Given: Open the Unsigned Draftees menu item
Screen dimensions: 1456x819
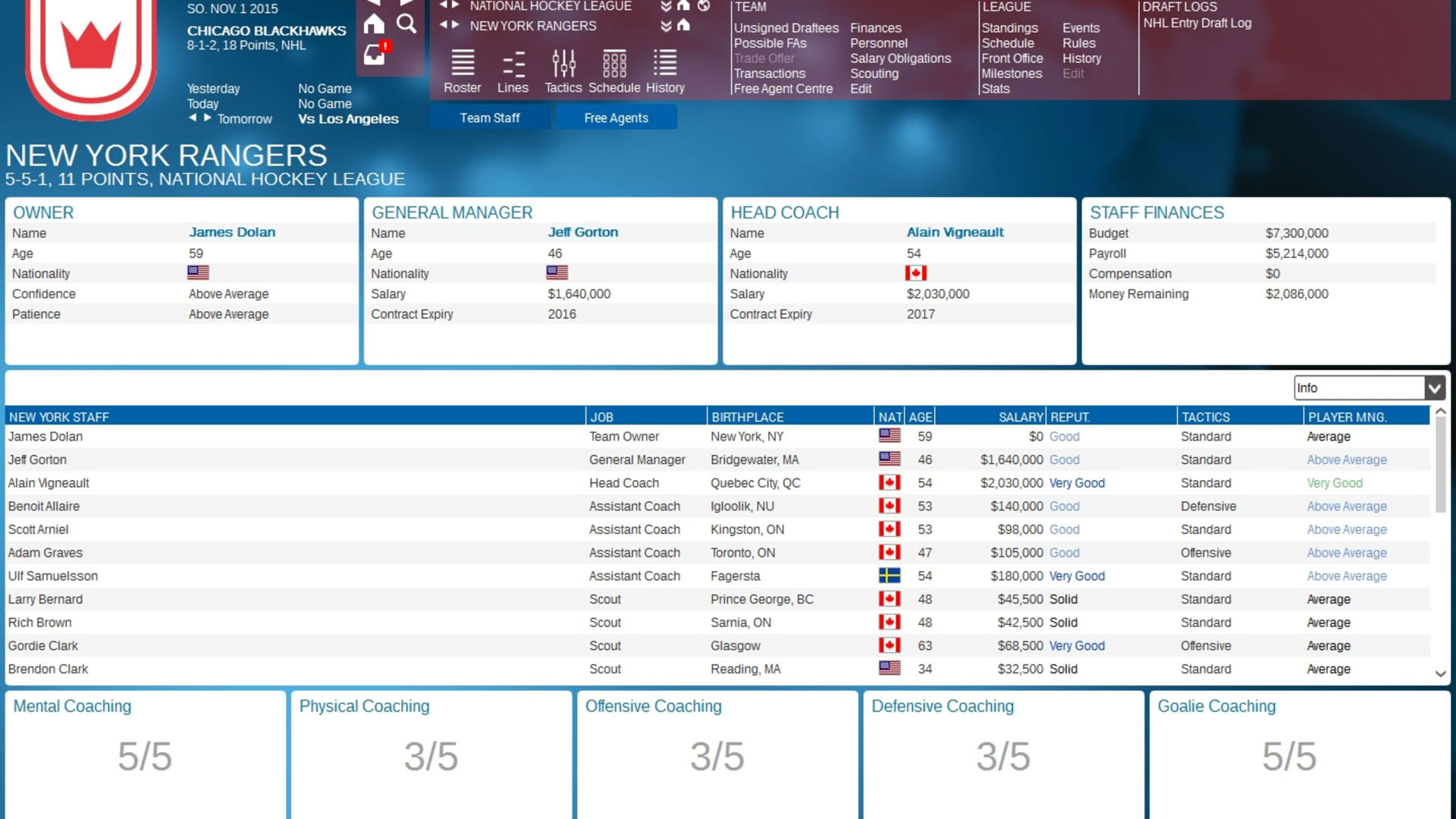Looking at the screenshot, I should [786, 28].
